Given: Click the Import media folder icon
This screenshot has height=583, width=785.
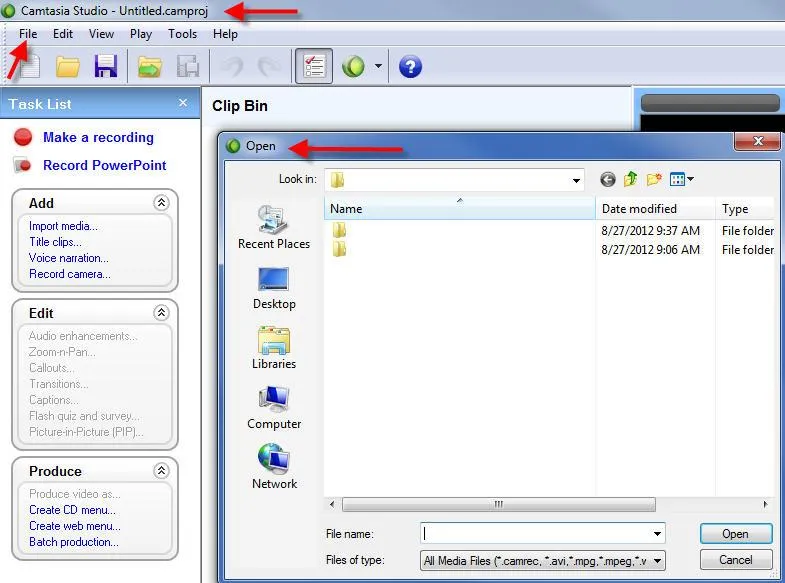Looking at the screenshot, I should click(x=150, y=67).
